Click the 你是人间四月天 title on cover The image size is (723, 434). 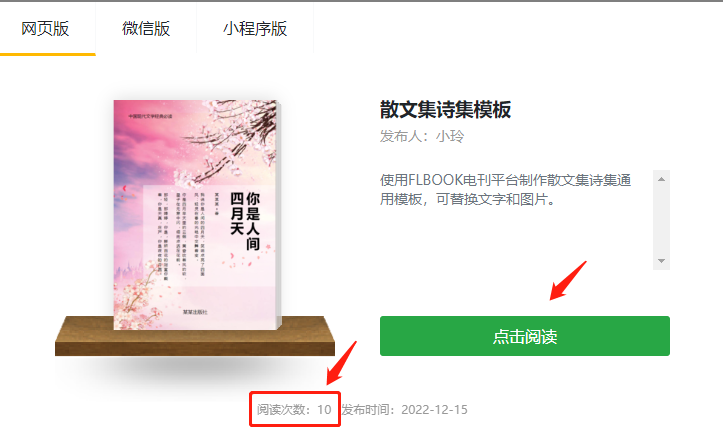pos(245,220)
